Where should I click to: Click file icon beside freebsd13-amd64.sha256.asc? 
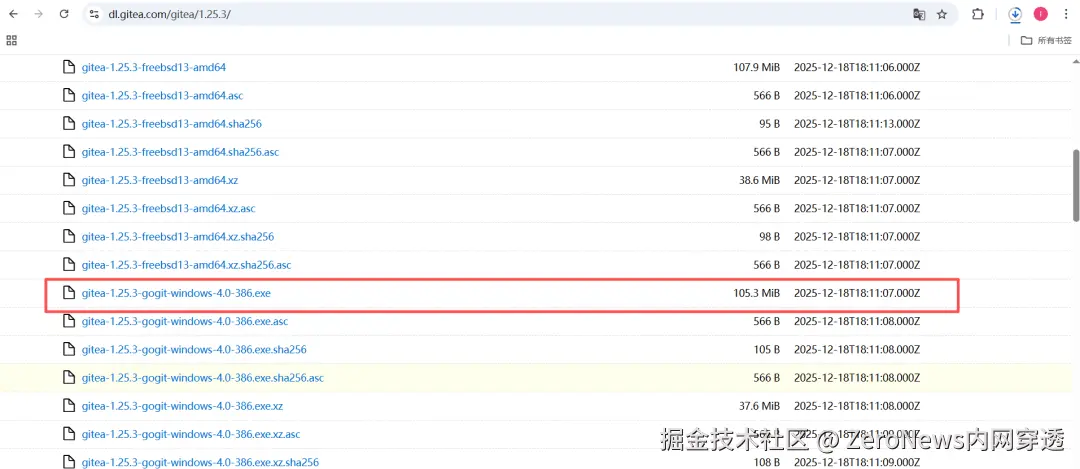pos(68,152)
